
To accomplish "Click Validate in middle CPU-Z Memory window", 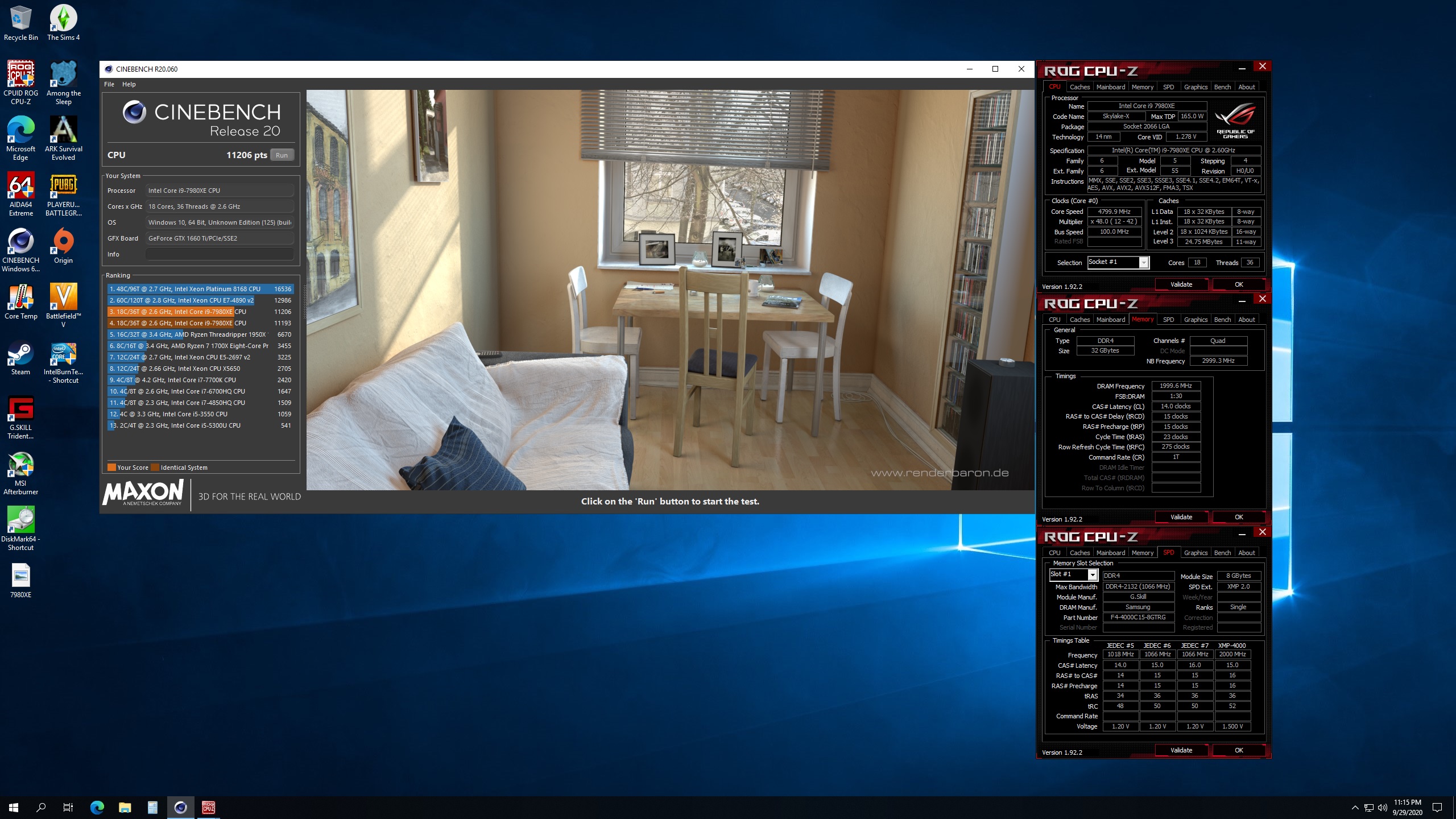I will 1181,517.
